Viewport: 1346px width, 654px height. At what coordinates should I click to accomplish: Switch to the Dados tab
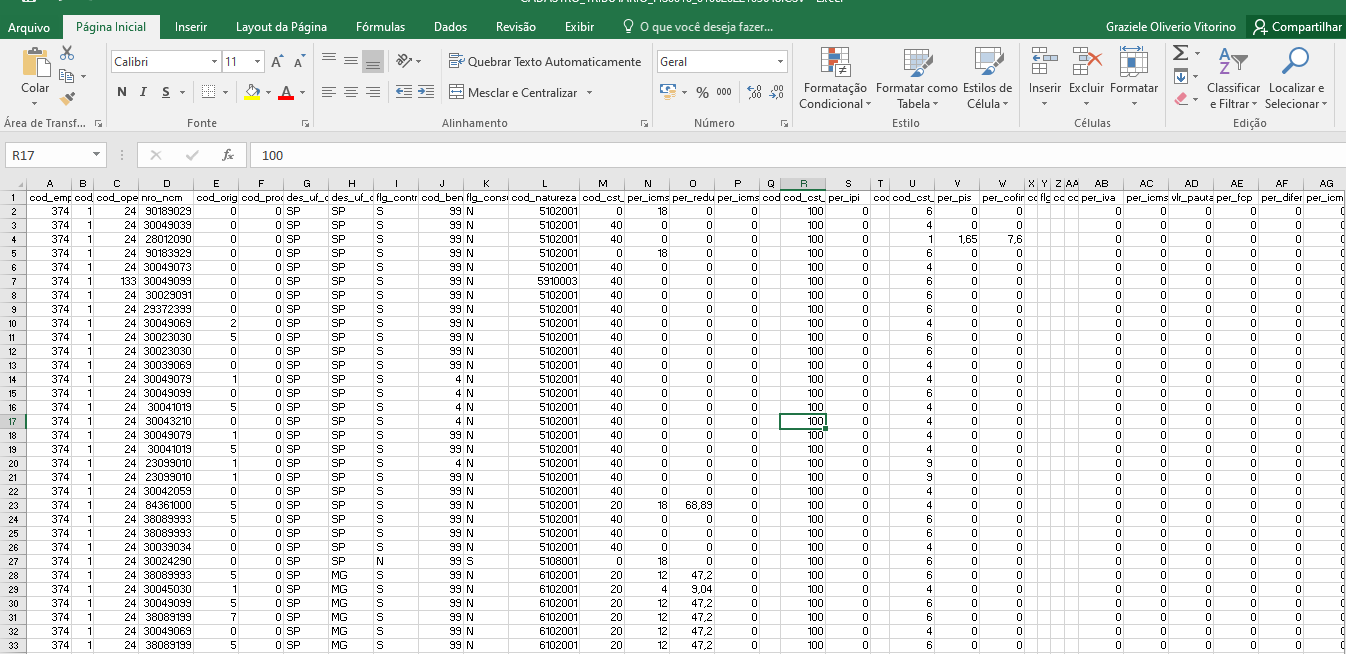[450, 27]
